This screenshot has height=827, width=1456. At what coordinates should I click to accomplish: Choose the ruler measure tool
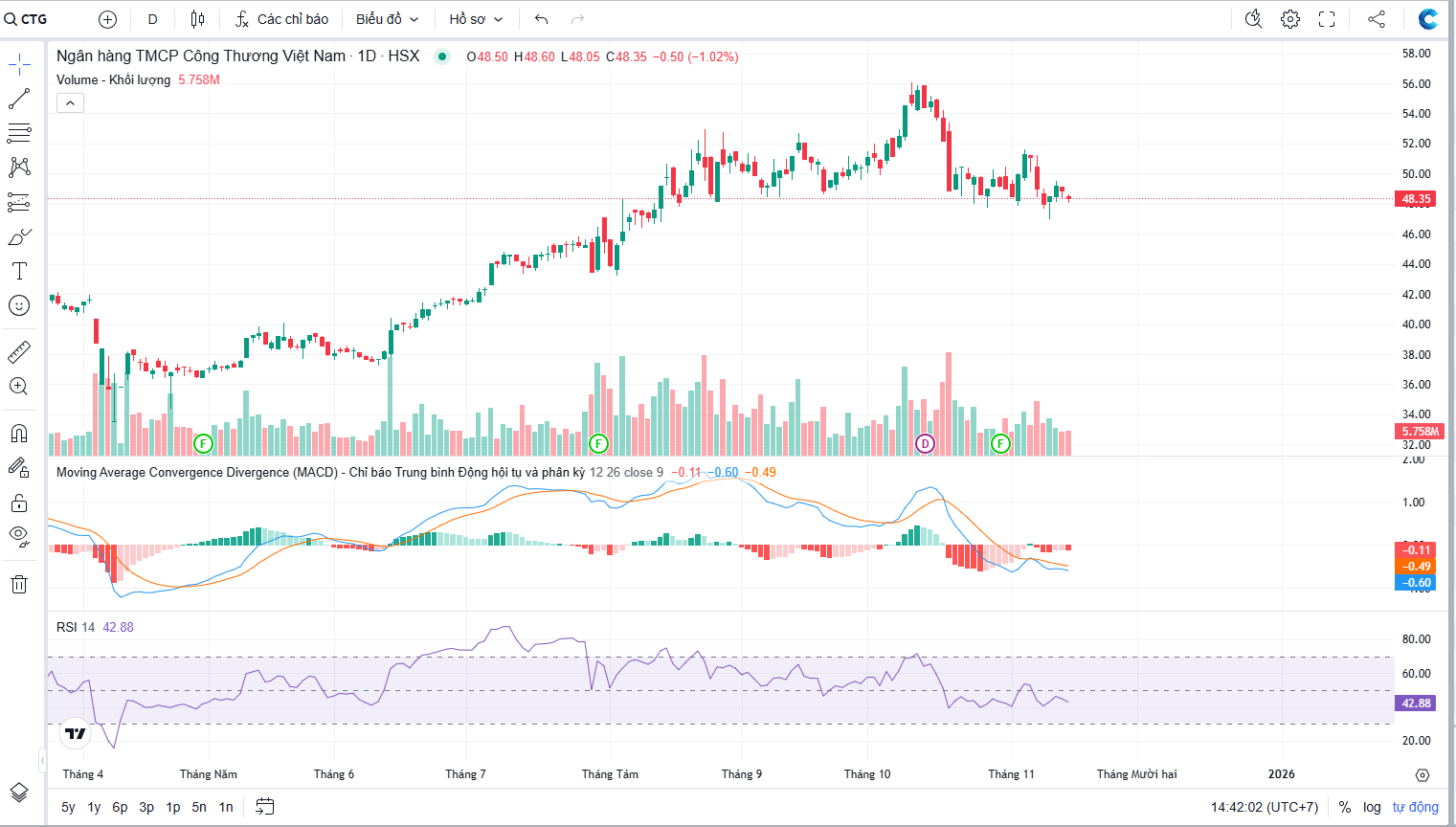pos(19,352)
